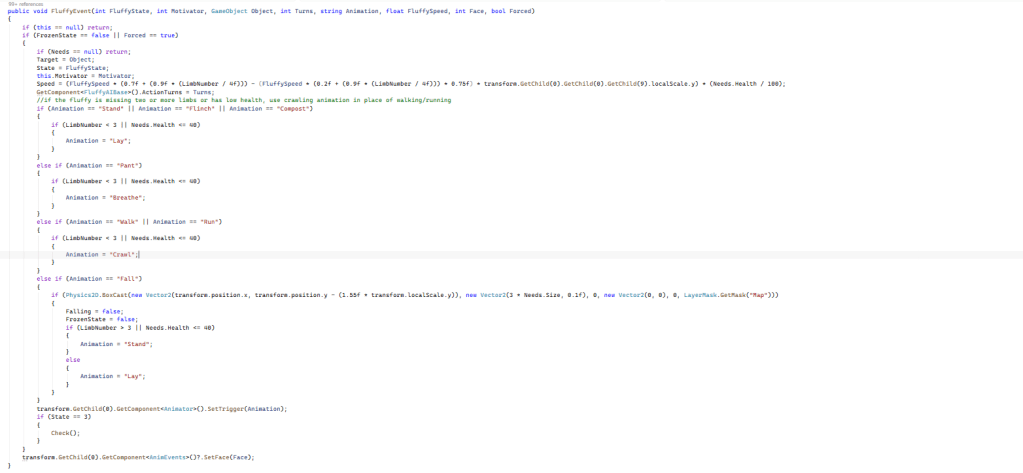Click the line Animation = "Breathe";
1023x473 pixels.
coord(105,197)
